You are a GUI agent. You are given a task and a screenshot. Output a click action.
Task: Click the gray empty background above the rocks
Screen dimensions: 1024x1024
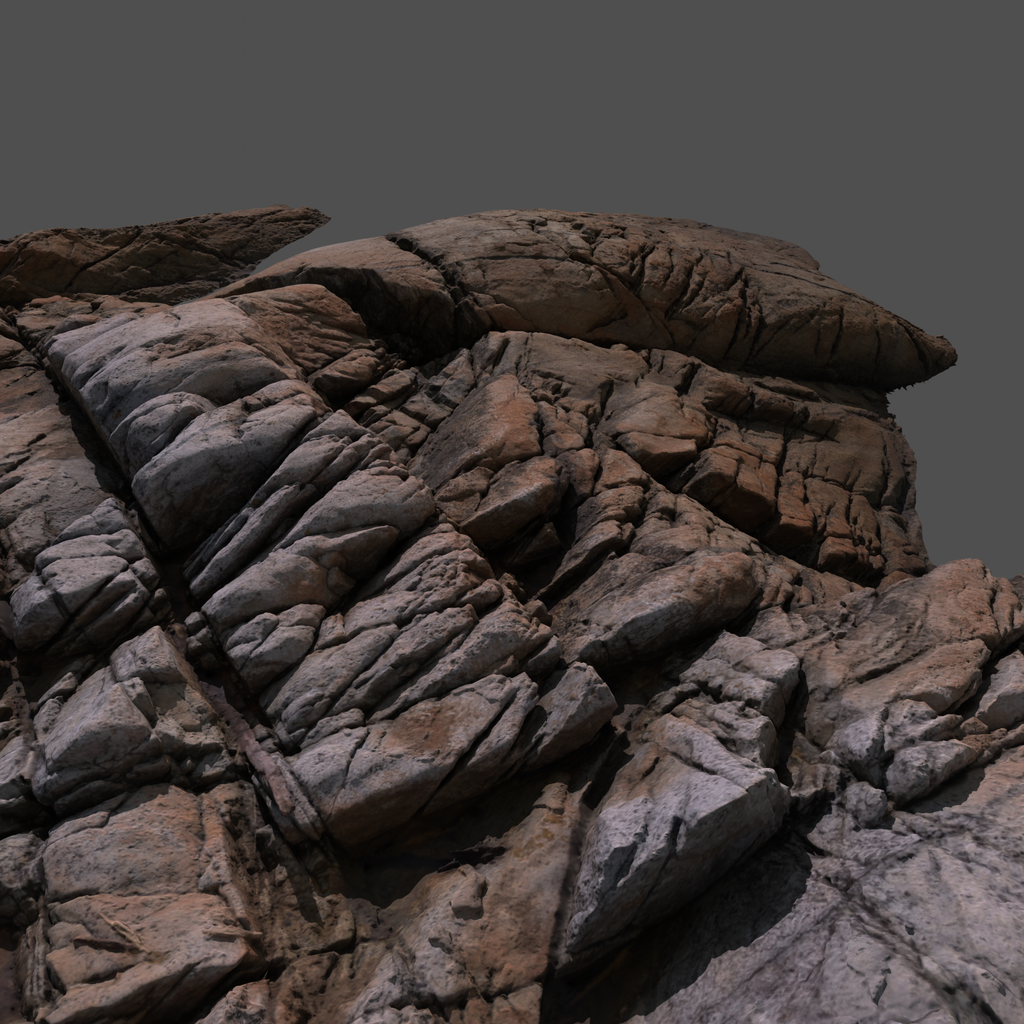pos(512,100)
